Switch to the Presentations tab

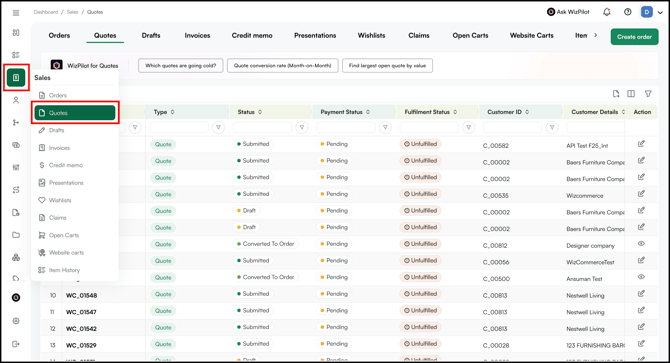tap(315, 35)
